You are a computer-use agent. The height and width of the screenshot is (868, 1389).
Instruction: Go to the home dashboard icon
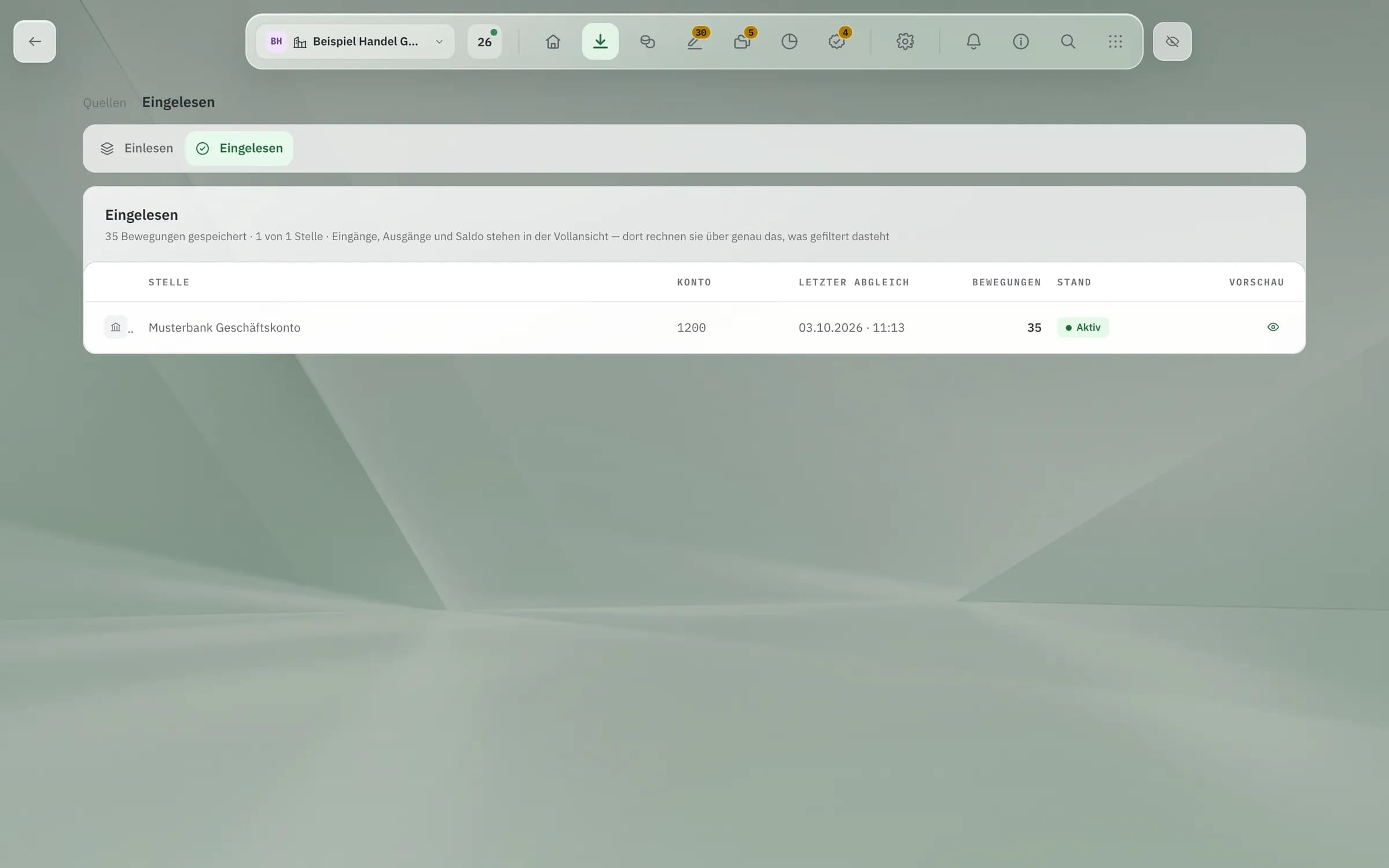point(553,42)
